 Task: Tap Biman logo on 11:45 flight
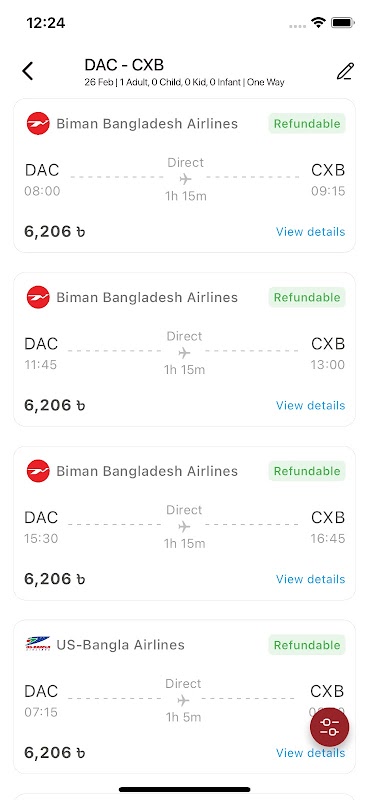tap(38, 297)
